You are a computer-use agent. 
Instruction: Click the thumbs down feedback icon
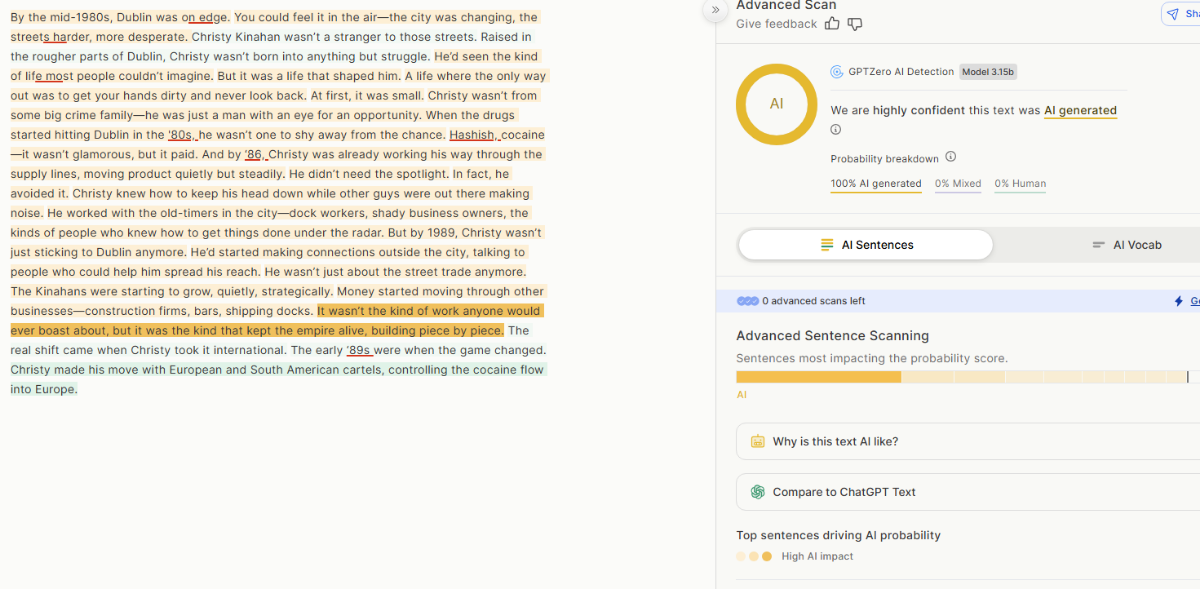(854, 24)
